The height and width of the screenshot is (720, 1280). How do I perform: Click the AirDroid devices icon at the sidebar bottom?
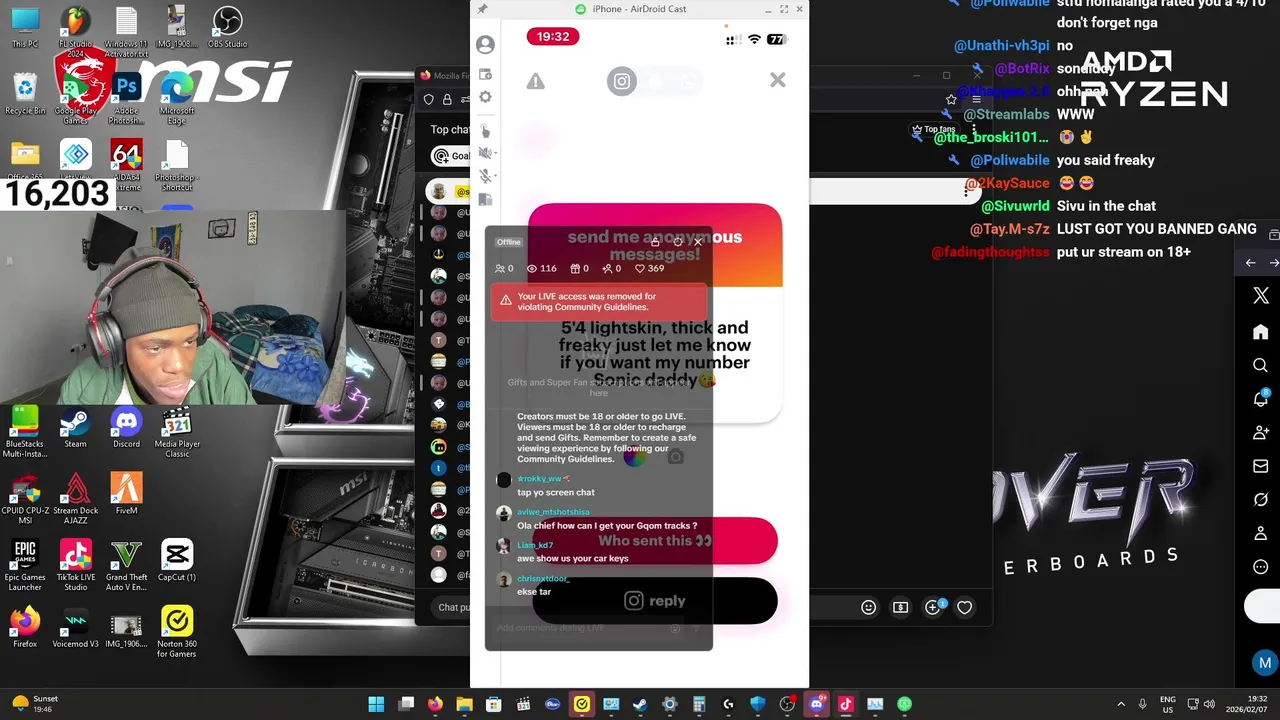tap(485, 199)
